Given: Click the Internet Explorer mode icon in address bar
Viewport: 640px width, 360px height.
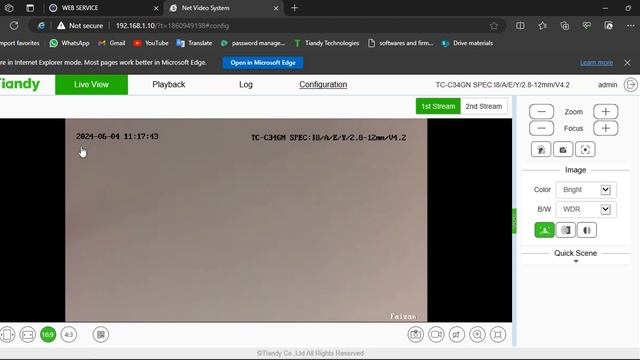Looking at the screenshot, I should 41,26.
